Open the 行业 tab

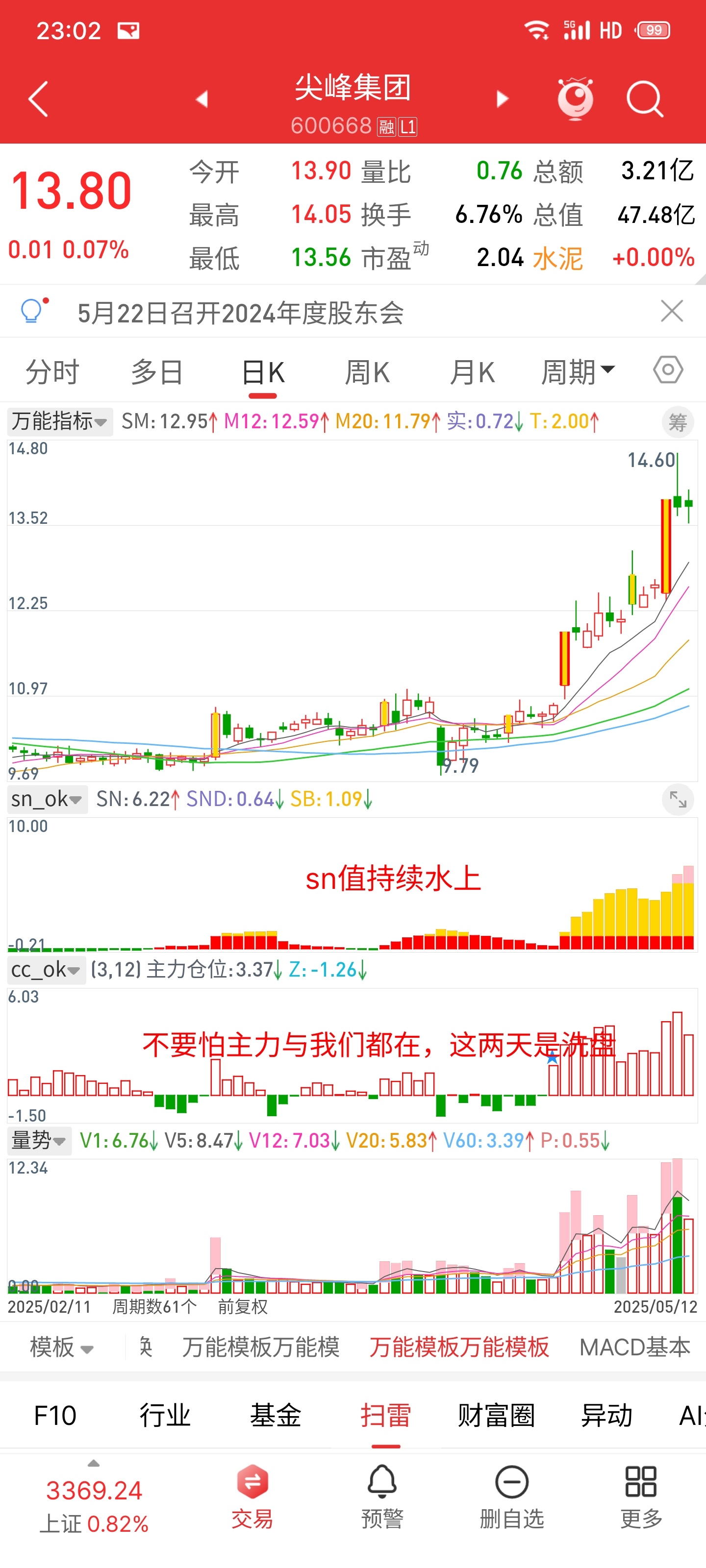pos(165,1415)
